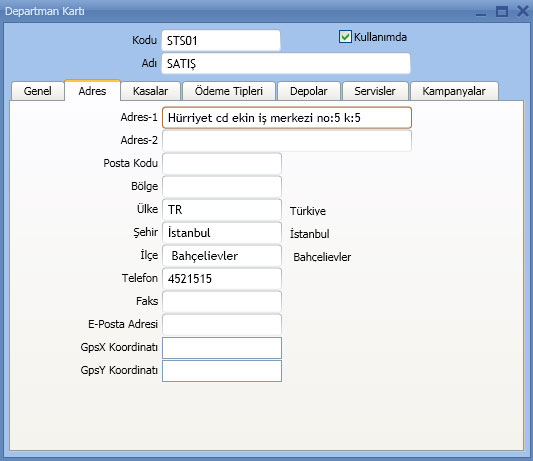Focus the Faks input field
Viewport: 533px width, 461px height.
[222, 302]
